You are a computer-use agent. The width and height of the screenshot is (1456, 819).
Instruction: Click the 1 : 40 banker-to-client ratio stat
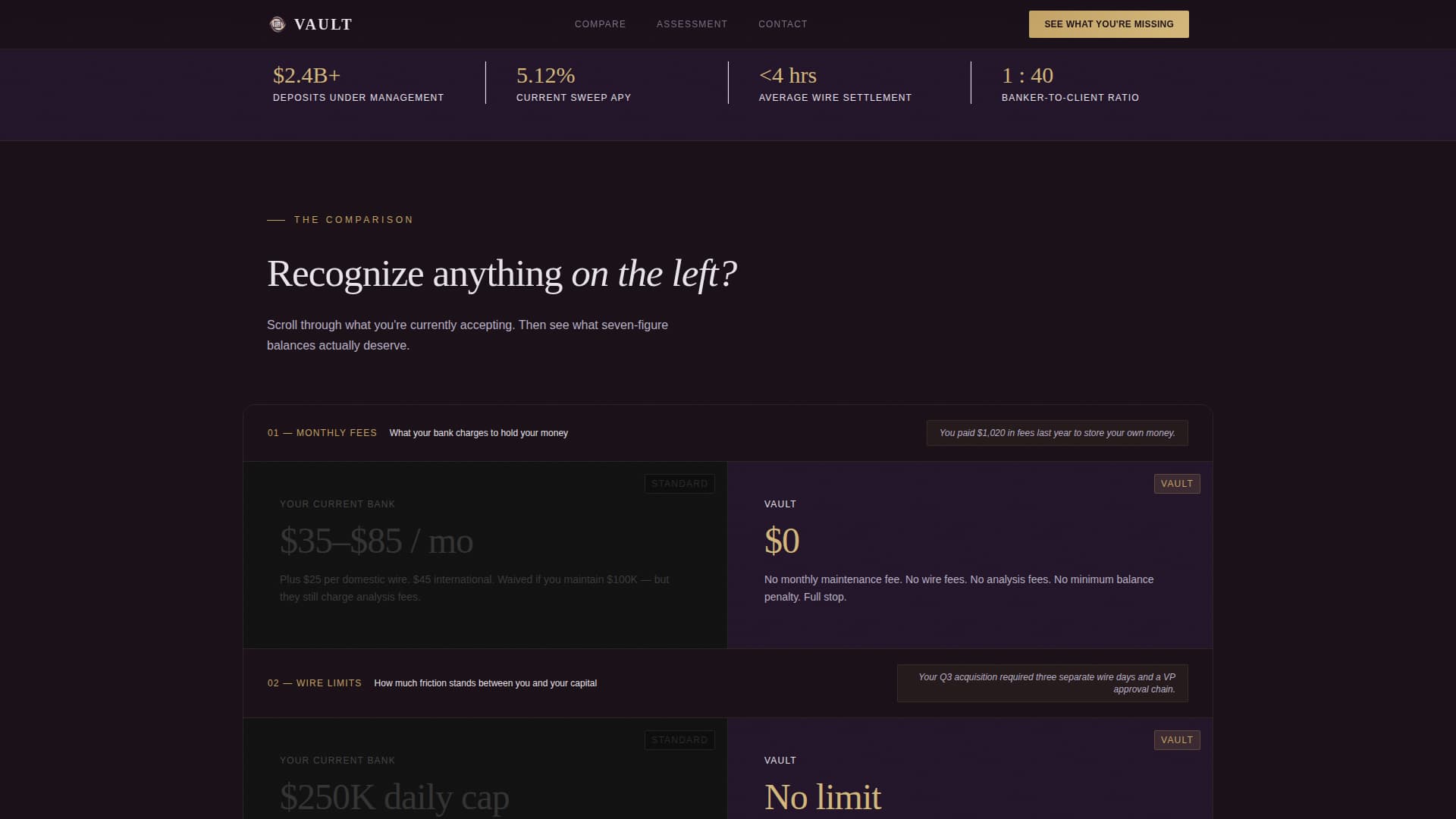coord(1027,76)
